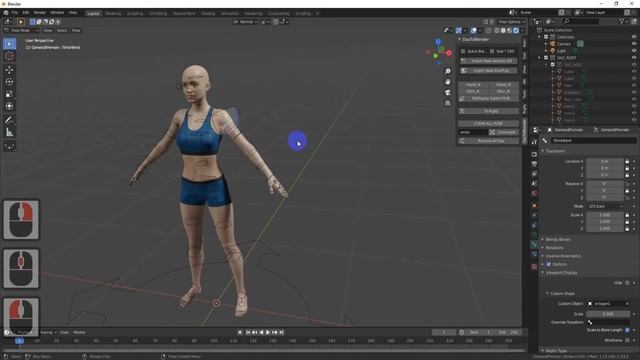Click the CLEAR ALL POSE button
The width and height of the screenshot is (640, 360).
[488, 124]
